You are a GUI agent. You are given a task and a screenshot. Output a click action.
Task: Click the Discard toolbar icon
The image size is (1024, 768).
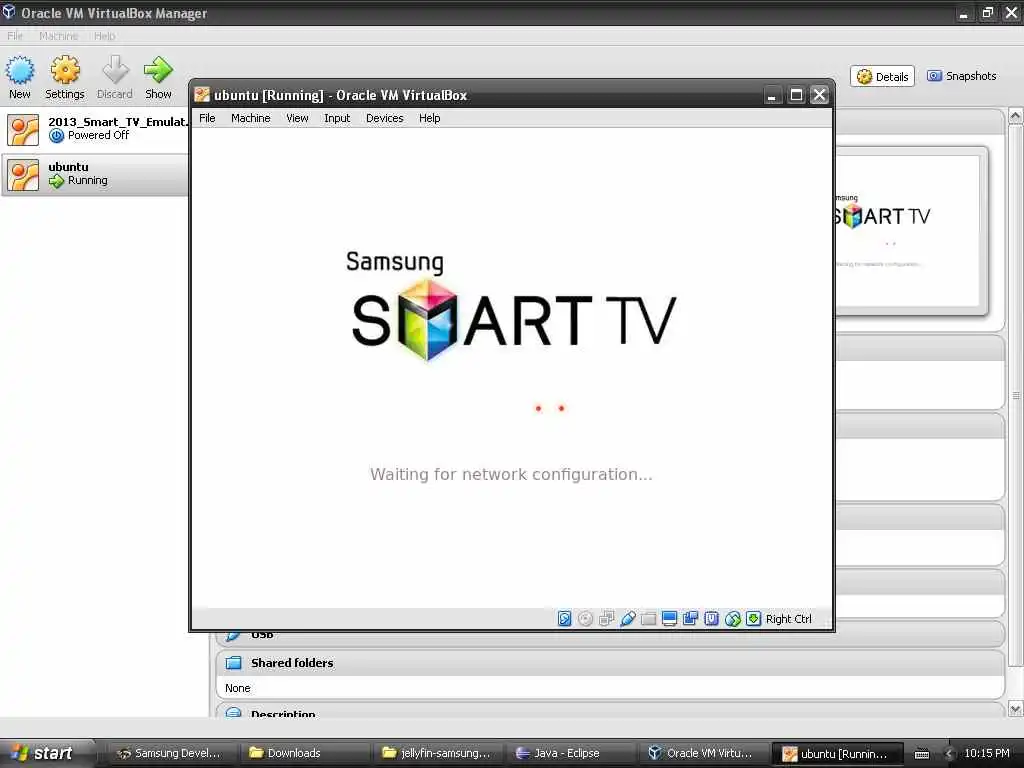(115, 70)
